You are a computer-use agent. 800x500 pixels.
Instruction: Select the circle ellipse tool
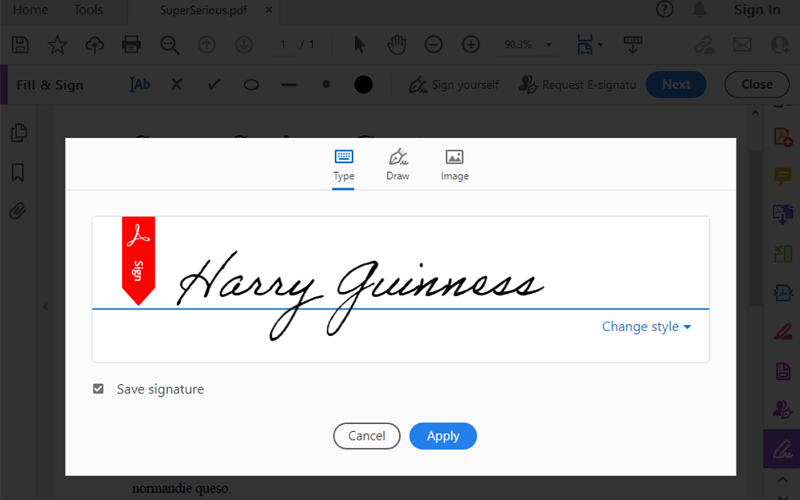[x=251, y=85]
